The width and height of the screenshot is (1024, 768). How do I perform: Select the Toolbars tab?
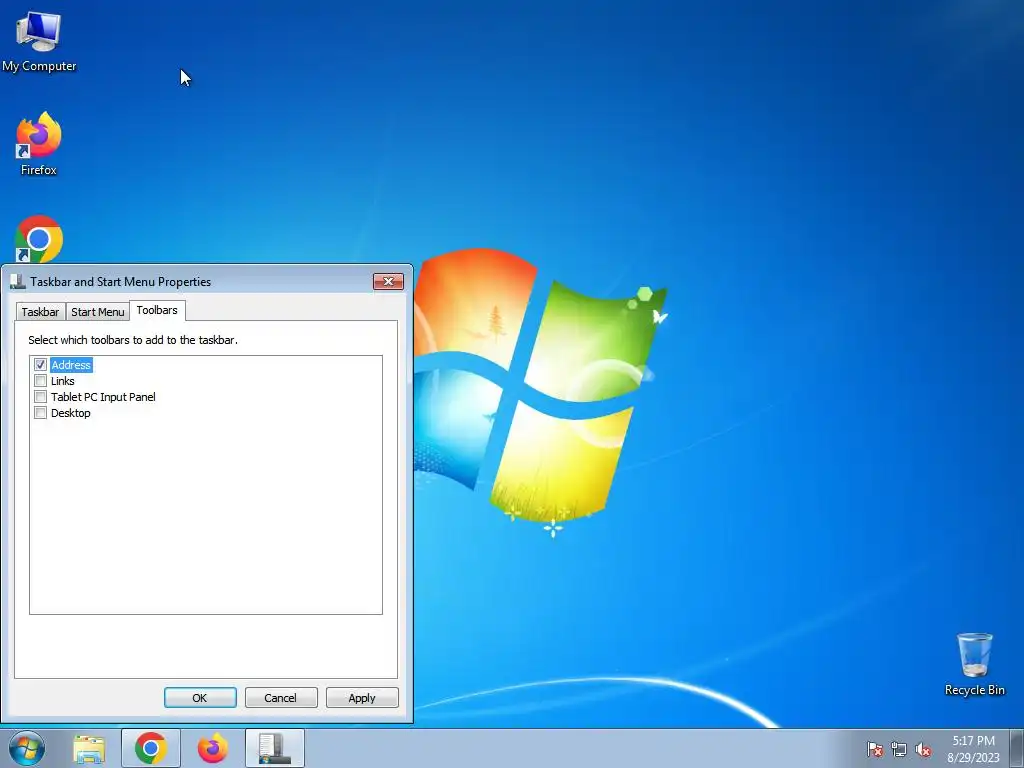(x=157, y=310)
